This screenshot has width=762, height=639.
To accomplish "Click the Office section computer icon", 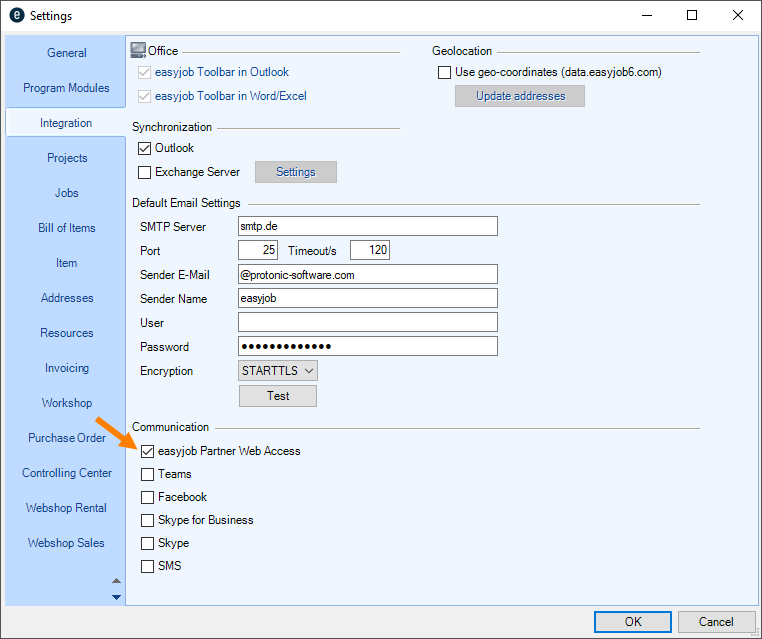I will [x=139, y=50].
